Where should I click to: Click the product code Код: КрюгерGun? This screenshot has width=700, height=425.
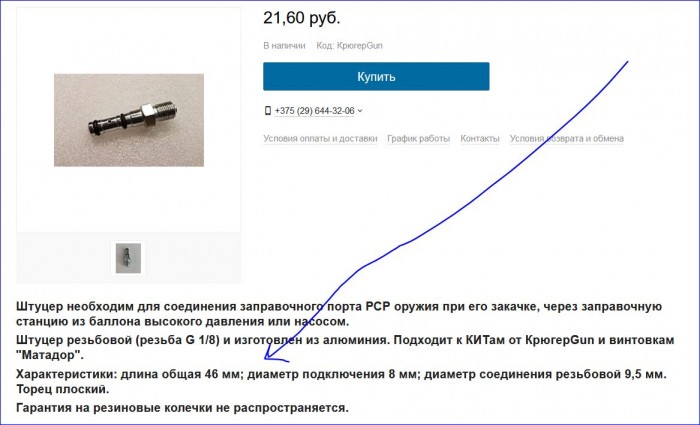point(350,46)
